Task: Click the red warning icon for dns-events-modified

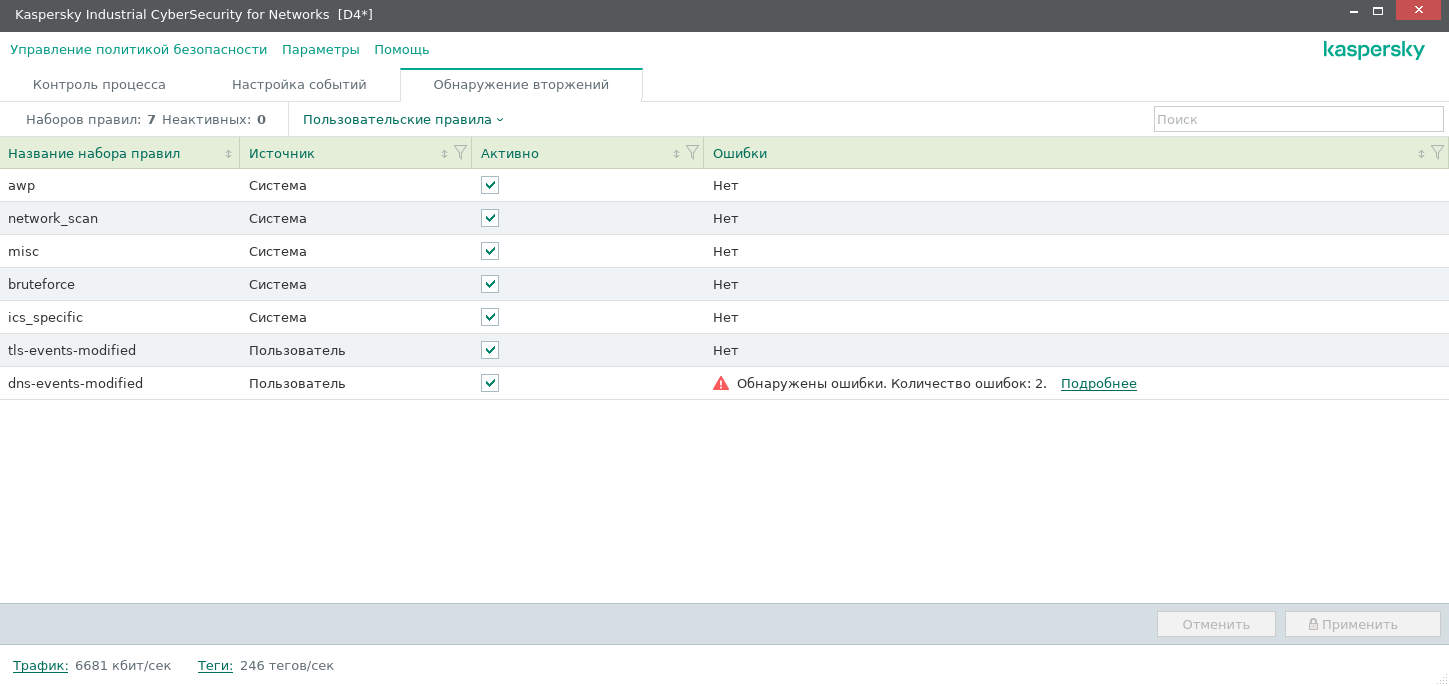Action: tap(721, 383)
